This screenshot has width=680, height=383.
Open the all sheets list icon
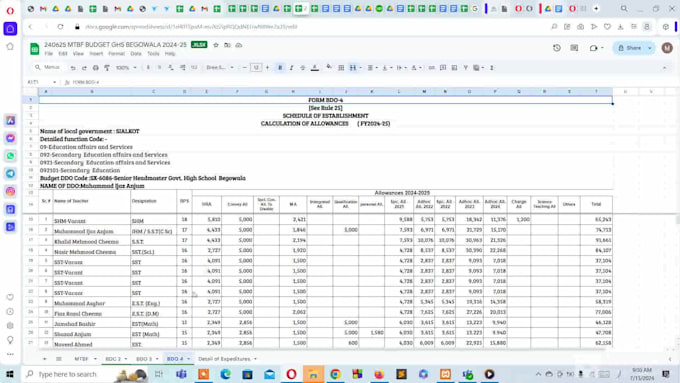pyautogui.click(x=59, y=359)
